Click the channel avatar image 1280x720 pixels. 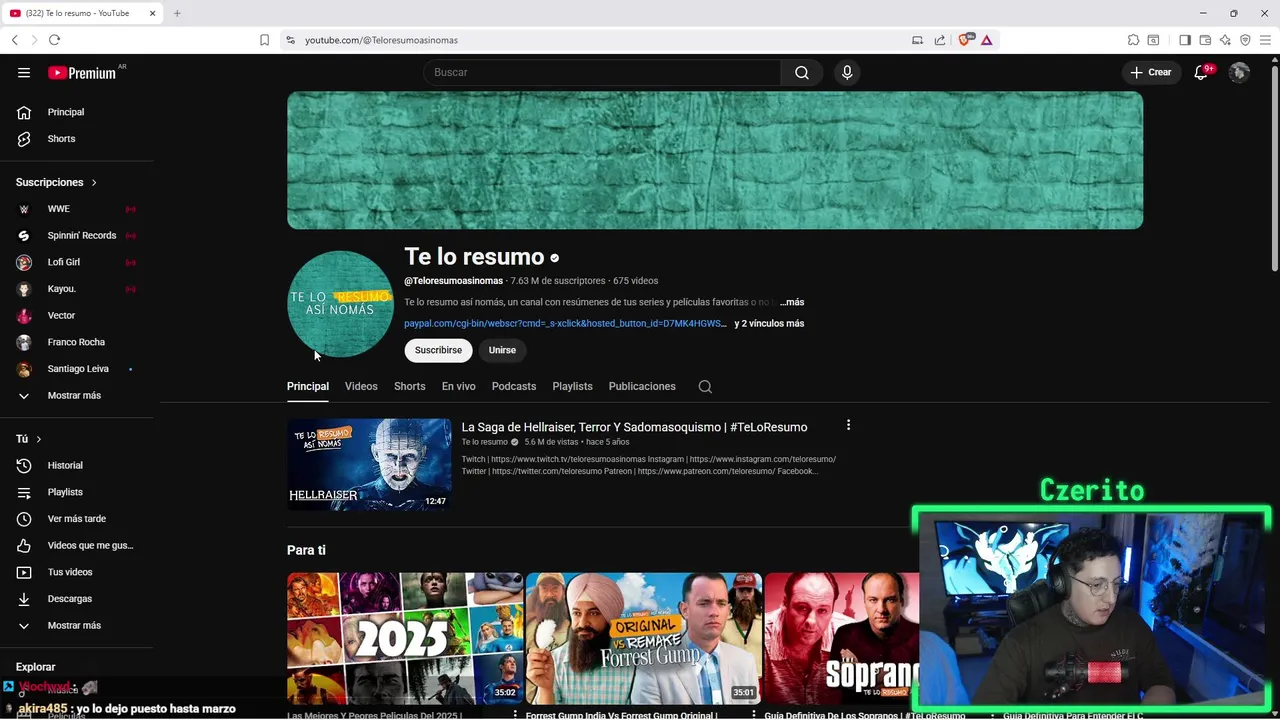point(340,304)
